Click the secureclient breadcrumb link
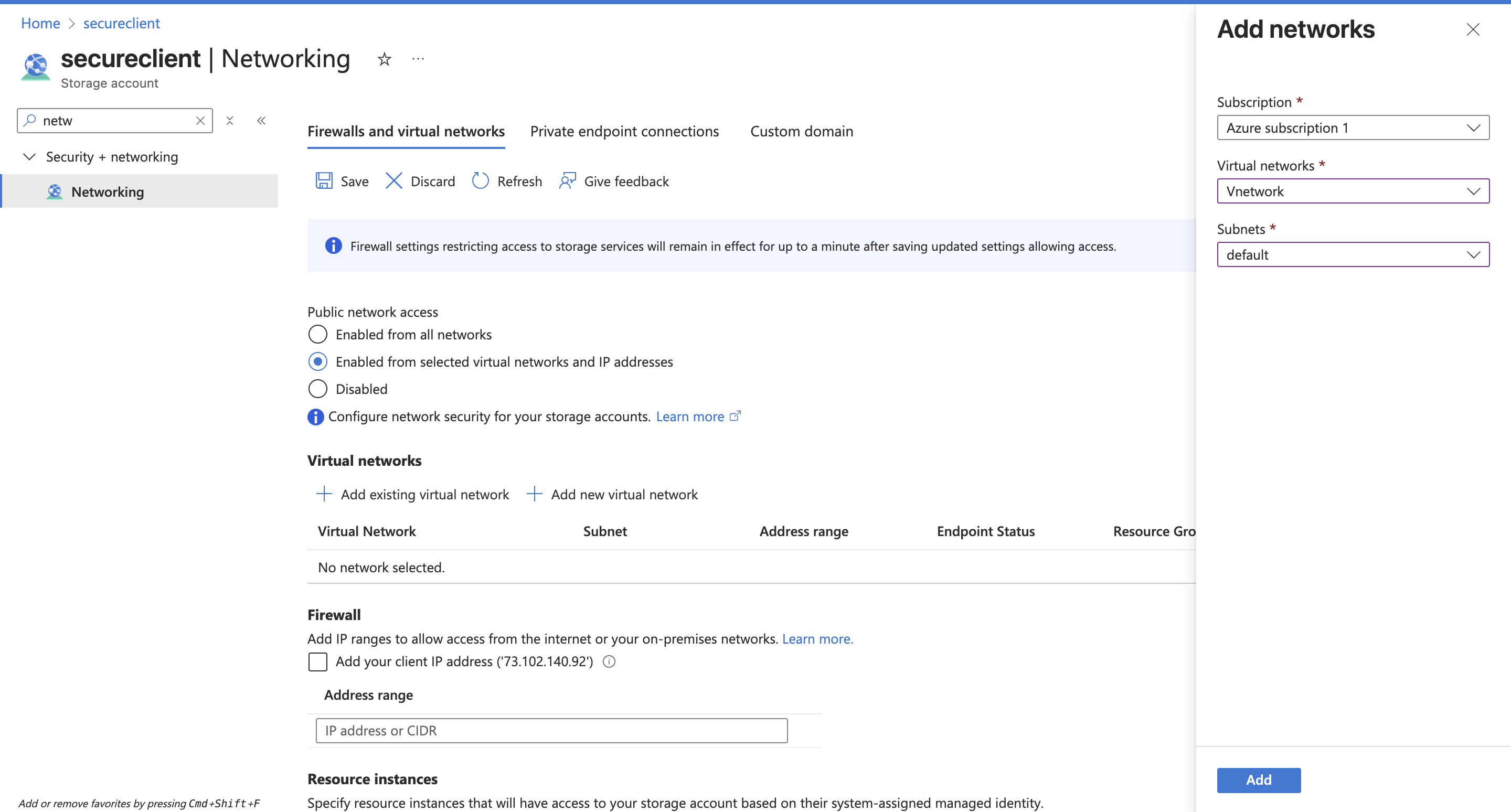The width and height of the screenshot is (1511, 812). [121, 24]
